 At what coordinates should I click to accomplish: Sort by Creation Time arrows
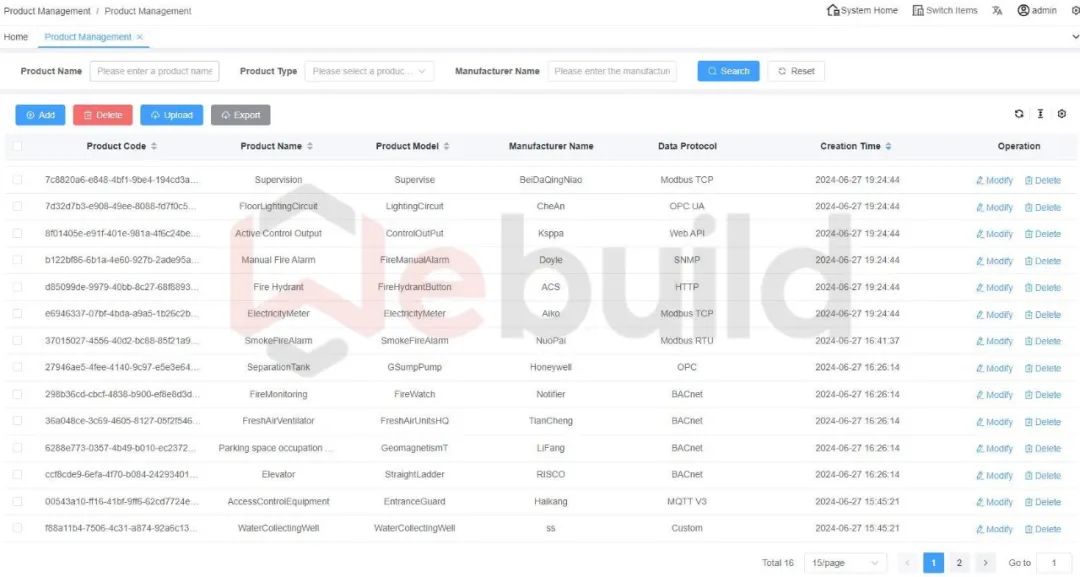(888, 146)
